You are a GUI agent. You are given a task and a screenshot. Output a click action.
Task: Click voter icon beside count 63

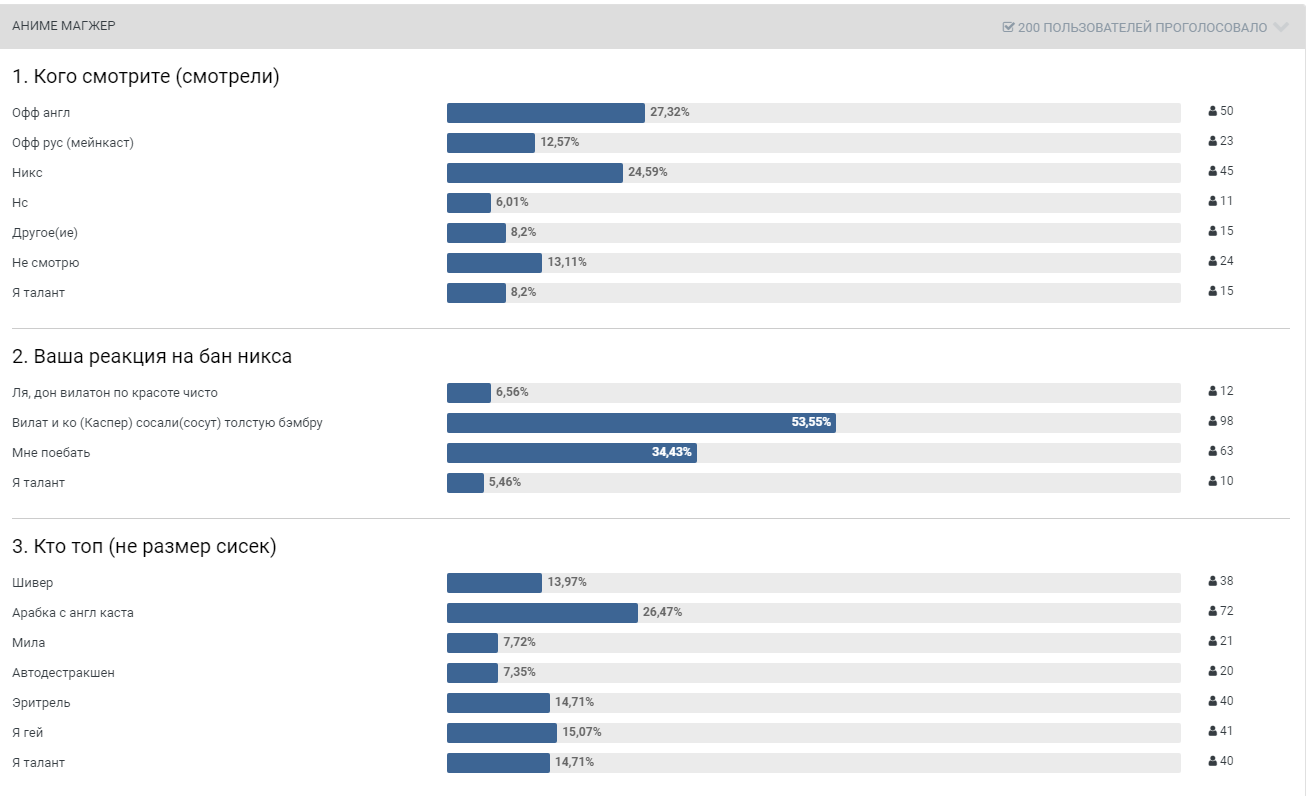coord(1213,452)
